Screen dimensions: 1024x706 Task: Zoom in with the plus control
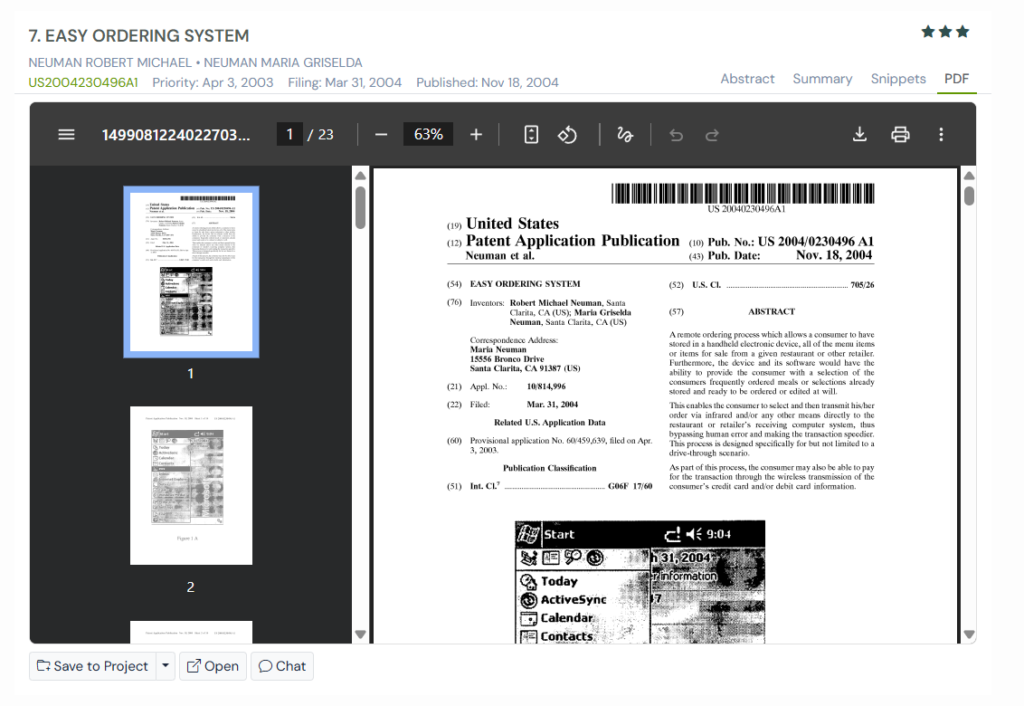[x=475, y=134]
